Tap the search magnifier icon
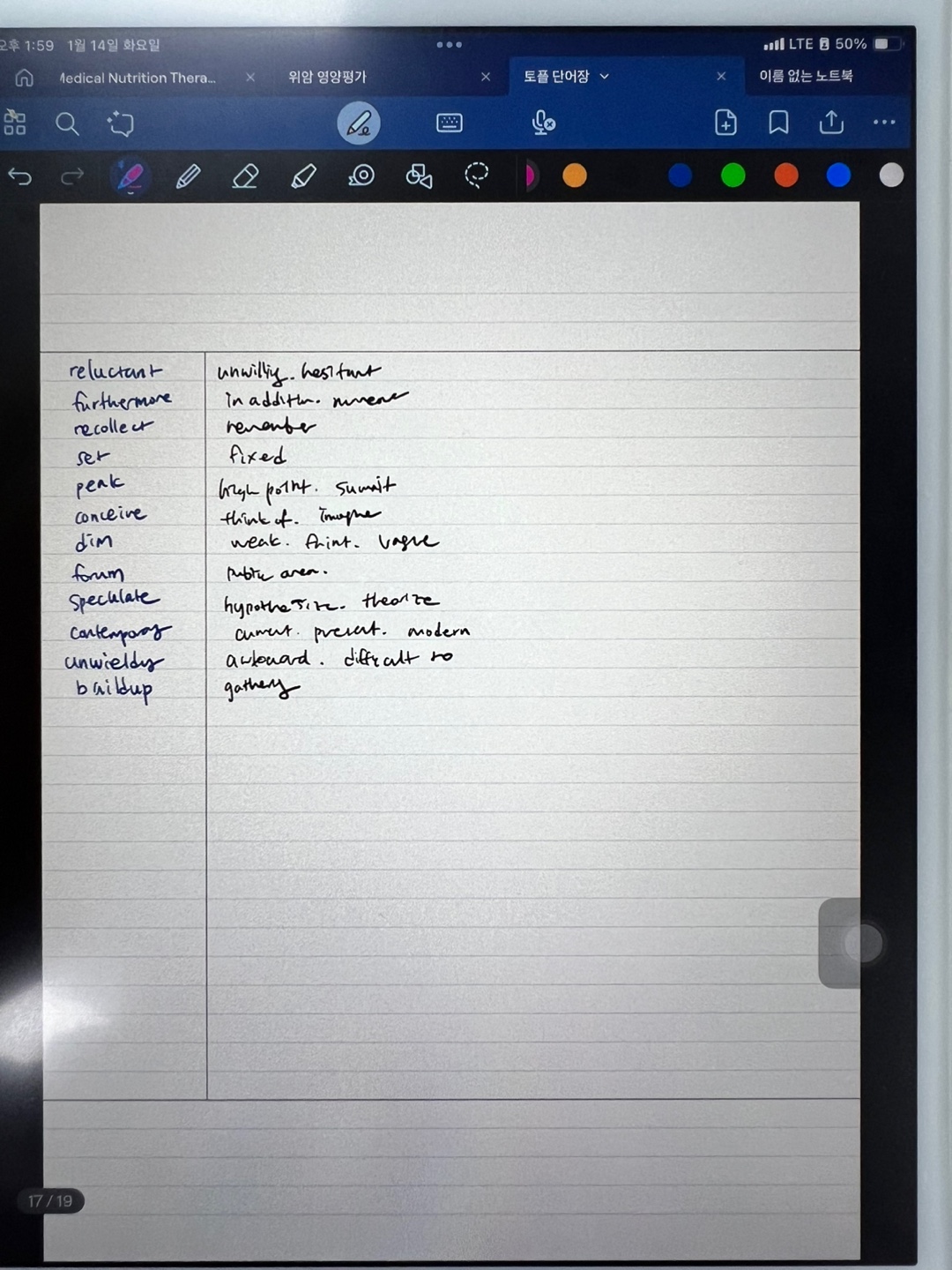 67,123
